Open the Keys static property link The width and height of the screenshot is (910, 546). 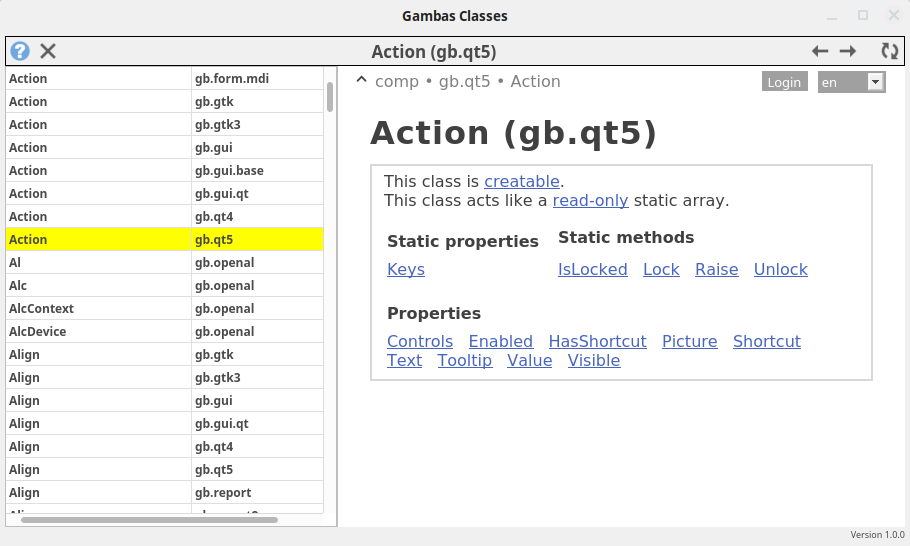(406, 270)
